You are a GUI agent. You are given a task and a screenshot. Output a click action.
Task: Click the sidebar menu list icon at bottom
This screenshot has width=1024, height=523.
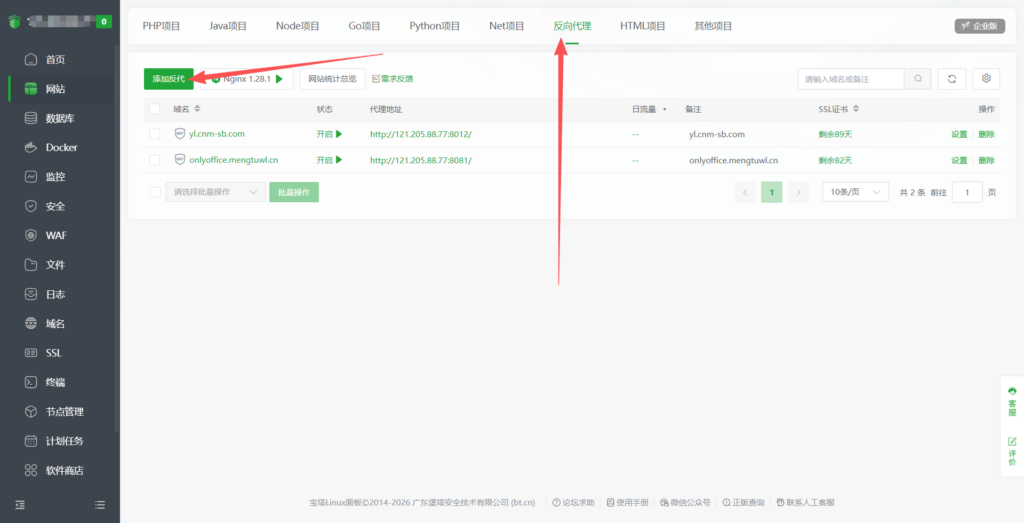pos(100,505)
